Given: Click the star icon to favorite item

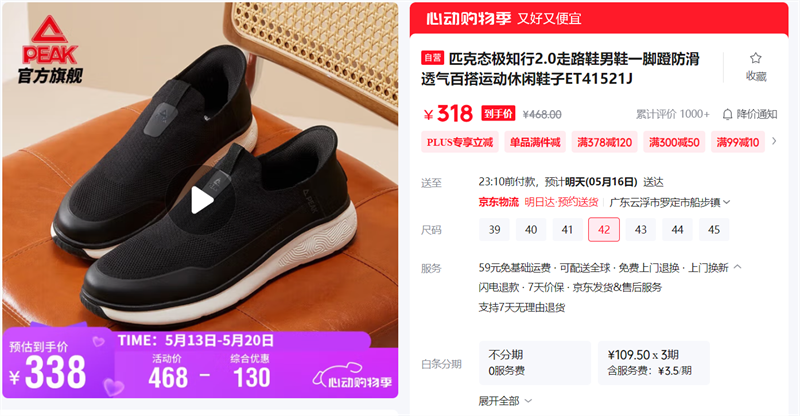Looking at the screenshot, I should tap(756, 58).
